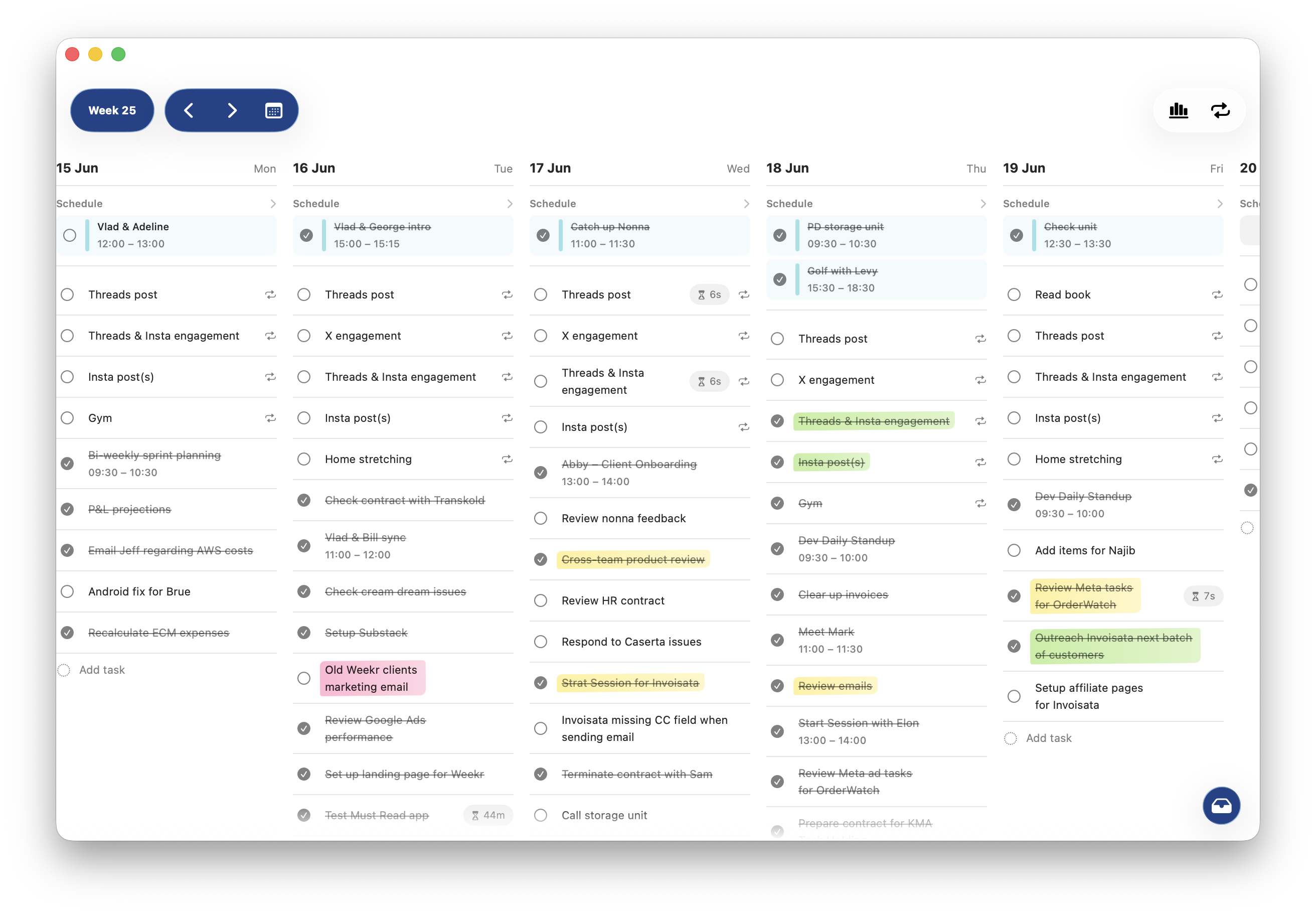Click the Week 25 button
The image size is (1316, 915).
[112, 110]
